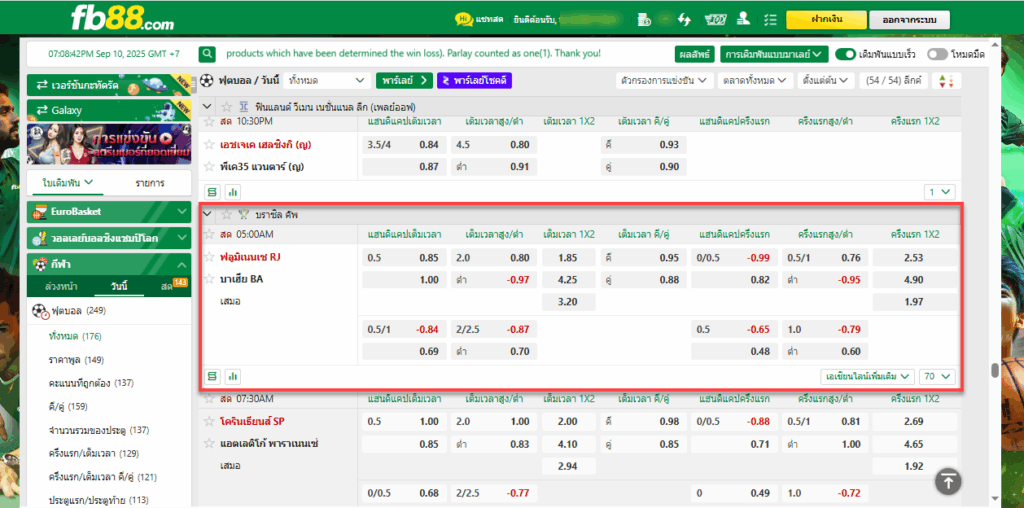
Task: Switch to the ใบเดิมพัน bet slip tab
Action: (68, 183)
